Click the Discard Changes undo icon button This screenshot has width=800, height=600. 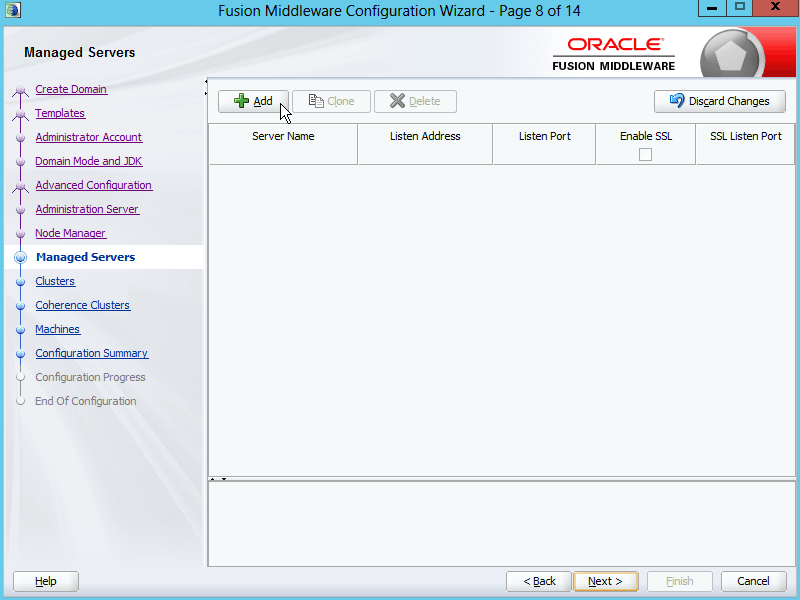point(719,101)
